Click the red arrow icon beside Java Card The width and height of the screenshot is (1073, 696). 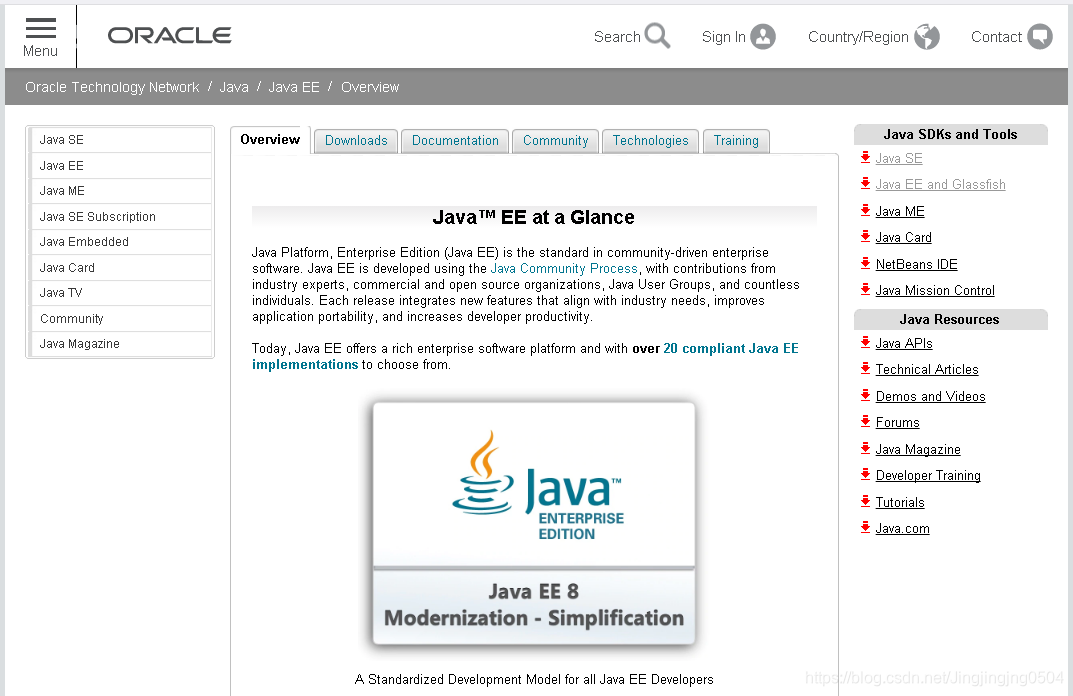tap(866, 237)
